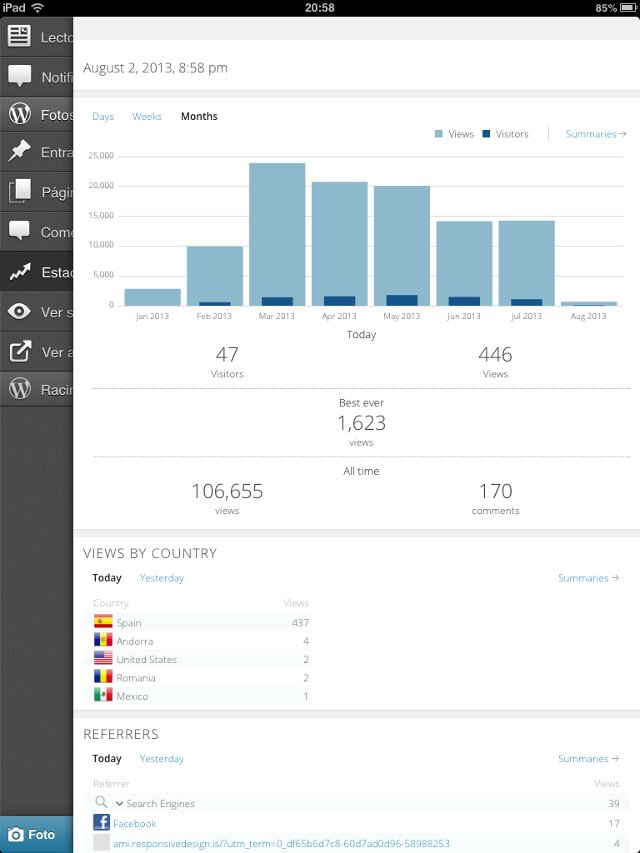Click the 437 views value for Spain
The image size is (640, 853).
pyautogui.click(x=300, y=623)
